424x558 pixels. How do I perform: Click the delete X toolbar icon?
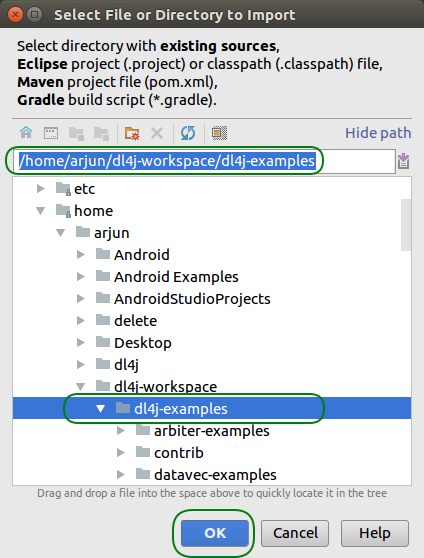[x=157, y=133]
